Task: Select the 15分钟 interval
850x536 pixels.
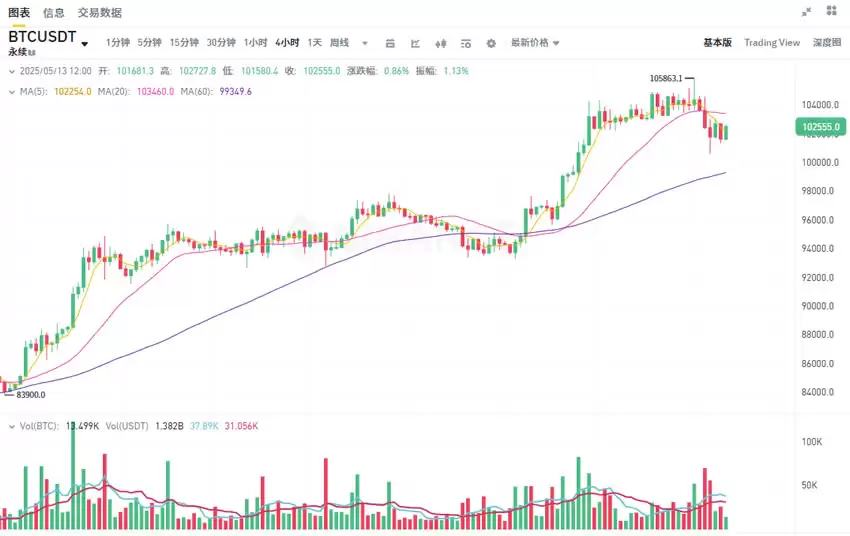Action: click(184, 43)
